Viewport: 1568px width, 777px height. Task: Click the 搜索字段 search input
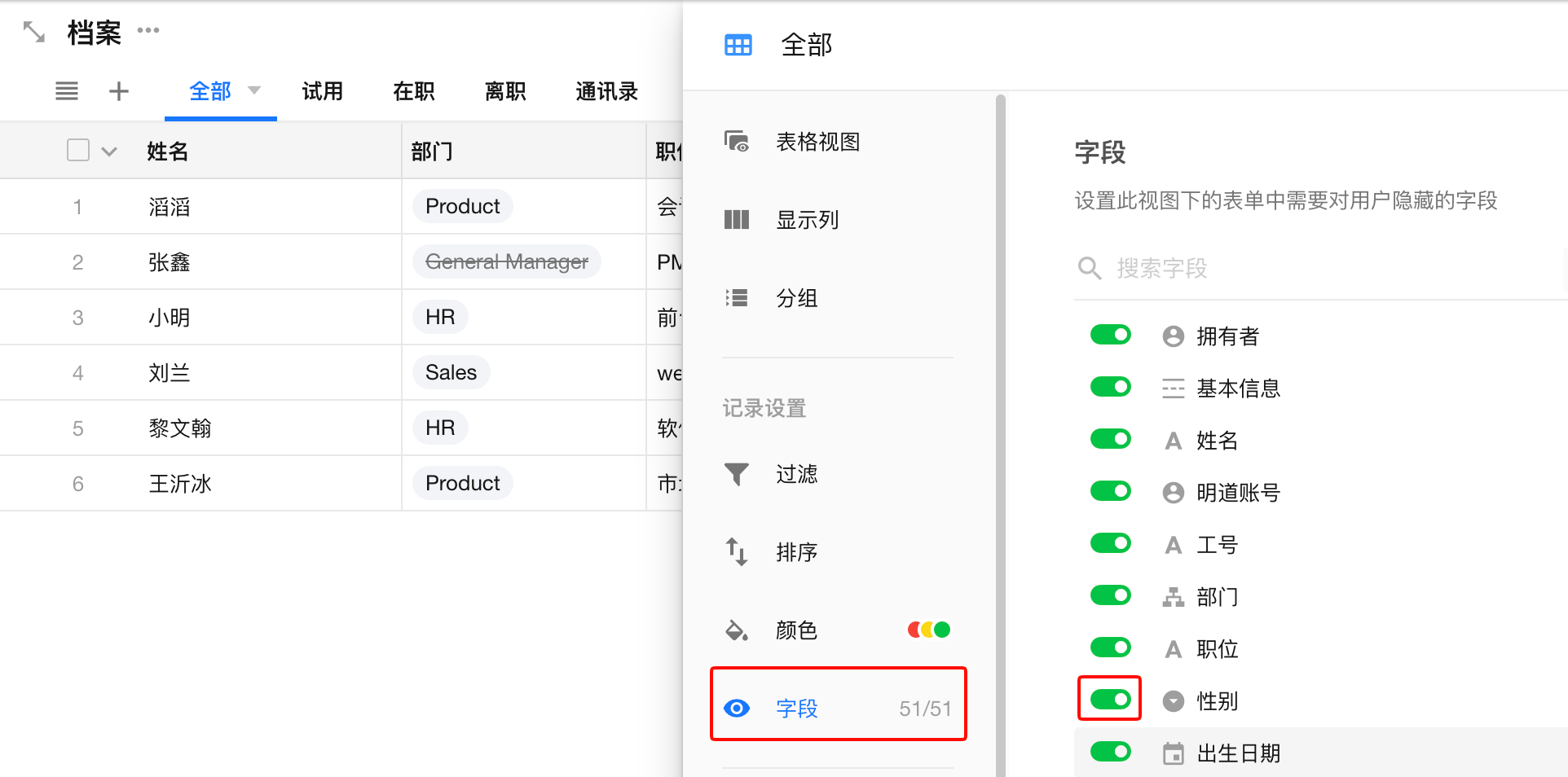[1304, 268]
